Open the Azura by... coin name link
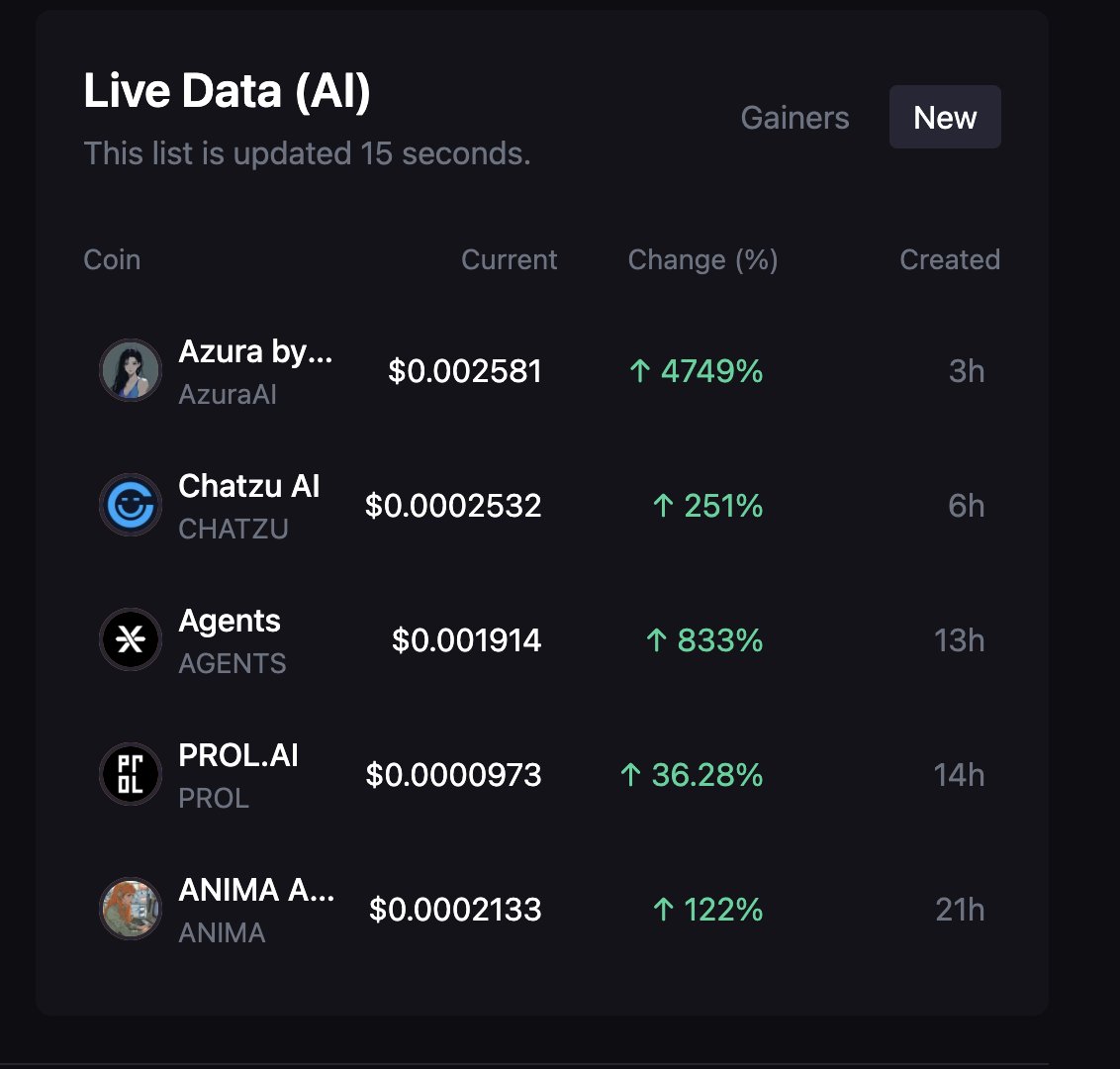The image size is (1120, 1069). [255, 351]
